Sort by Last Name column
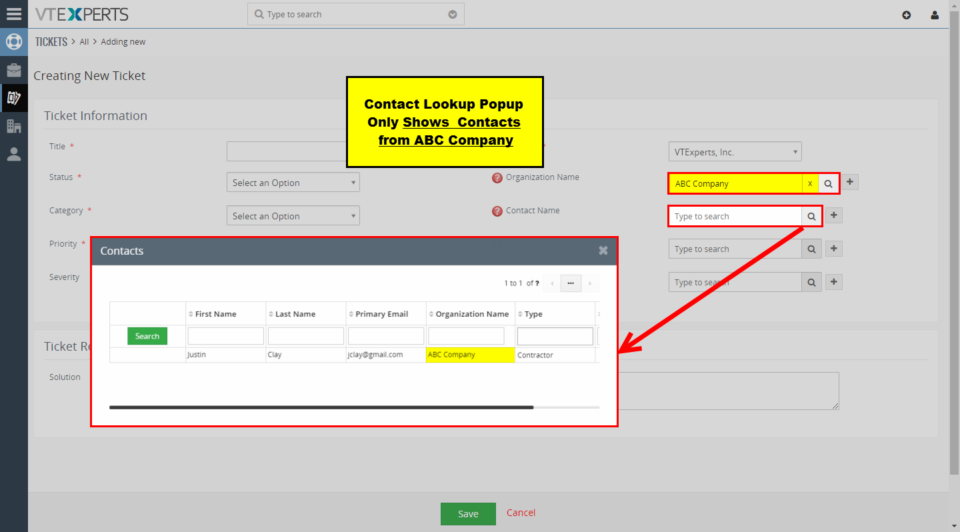960x532 pixels. (x=295, y=314)
